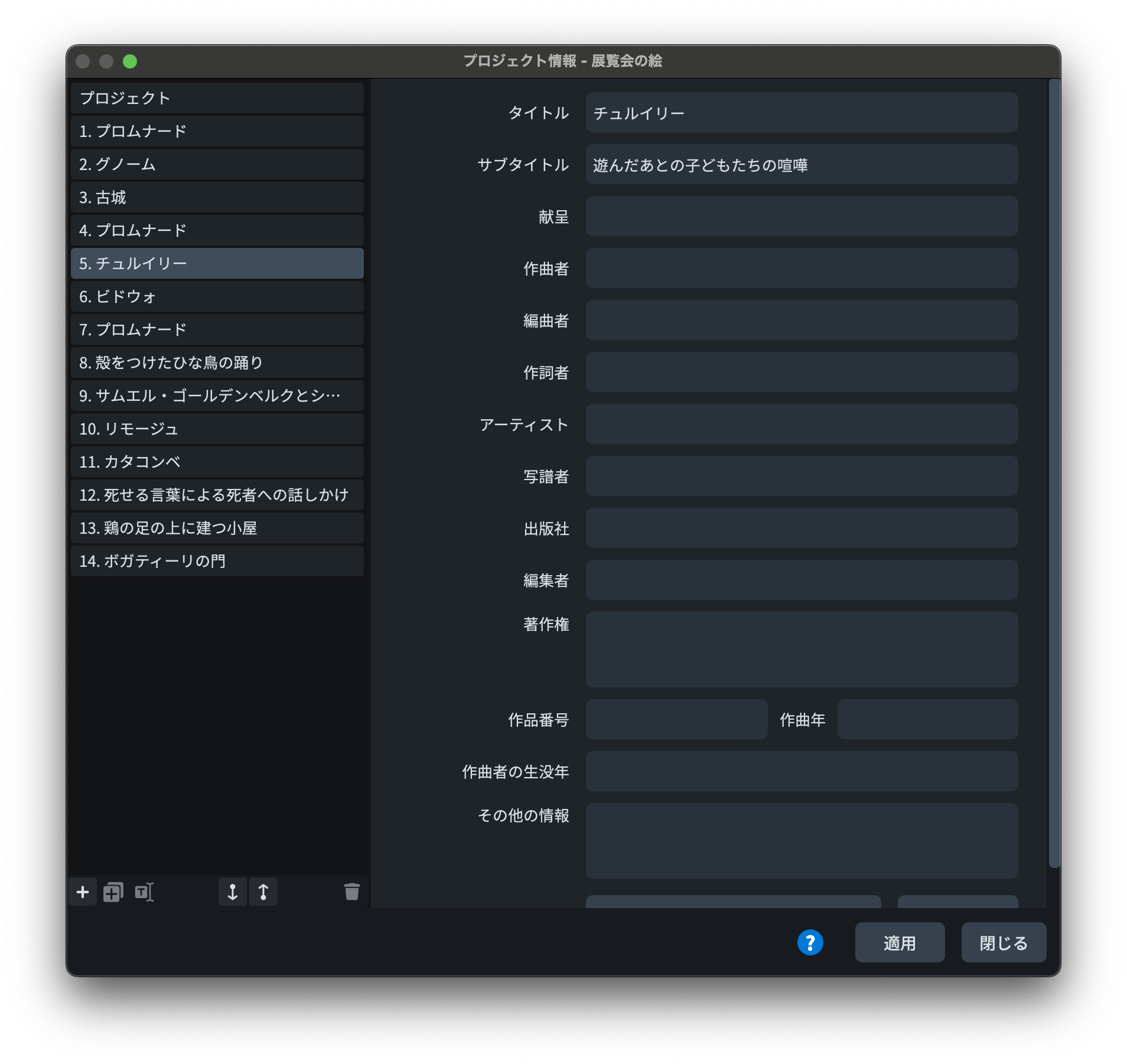This screenshot has height=1064, width=1127.
Task: Click the vertical scrollbar on the right side
Action: click(x=1054, y=472)
